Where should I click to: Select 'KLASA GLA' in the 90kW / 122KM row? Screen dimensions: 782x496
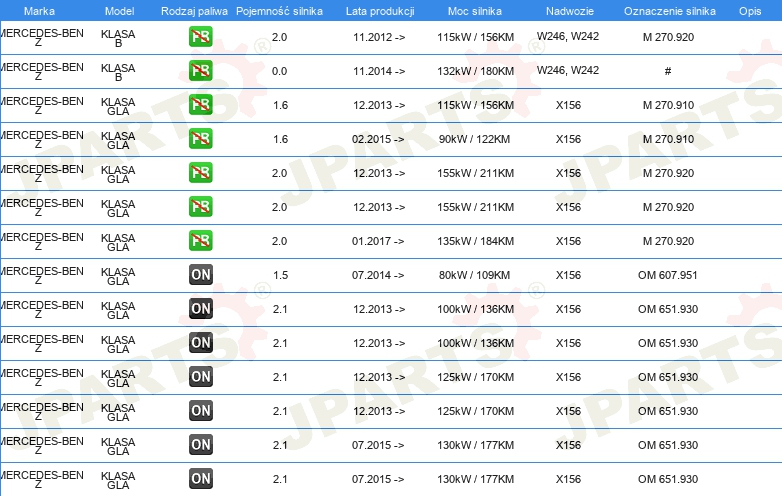[x=118, y=140]
